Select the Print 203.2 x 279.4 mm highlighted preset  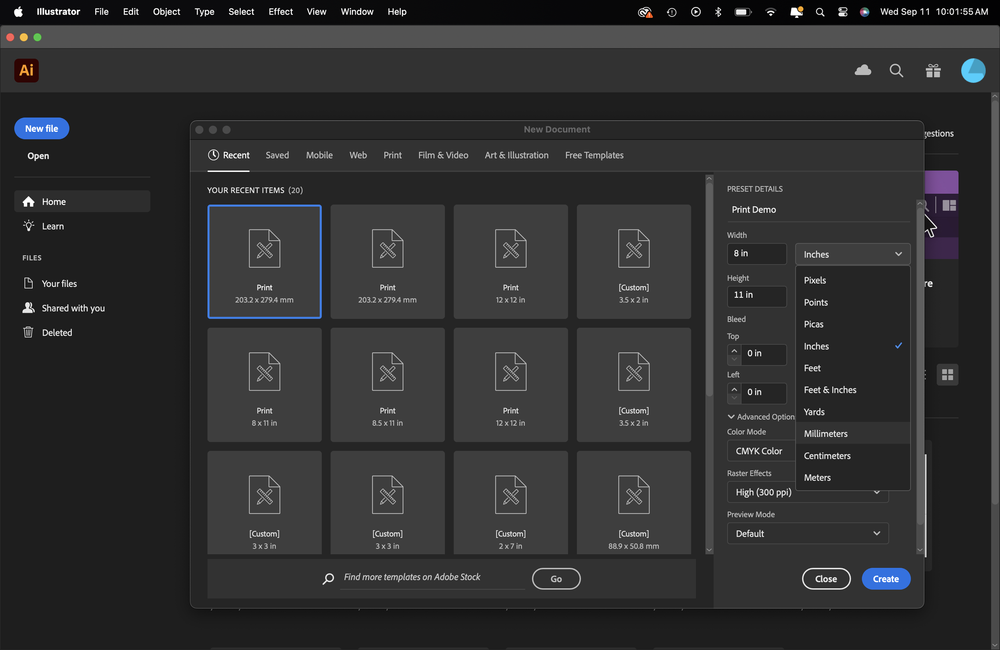click(x=264, y=262)
